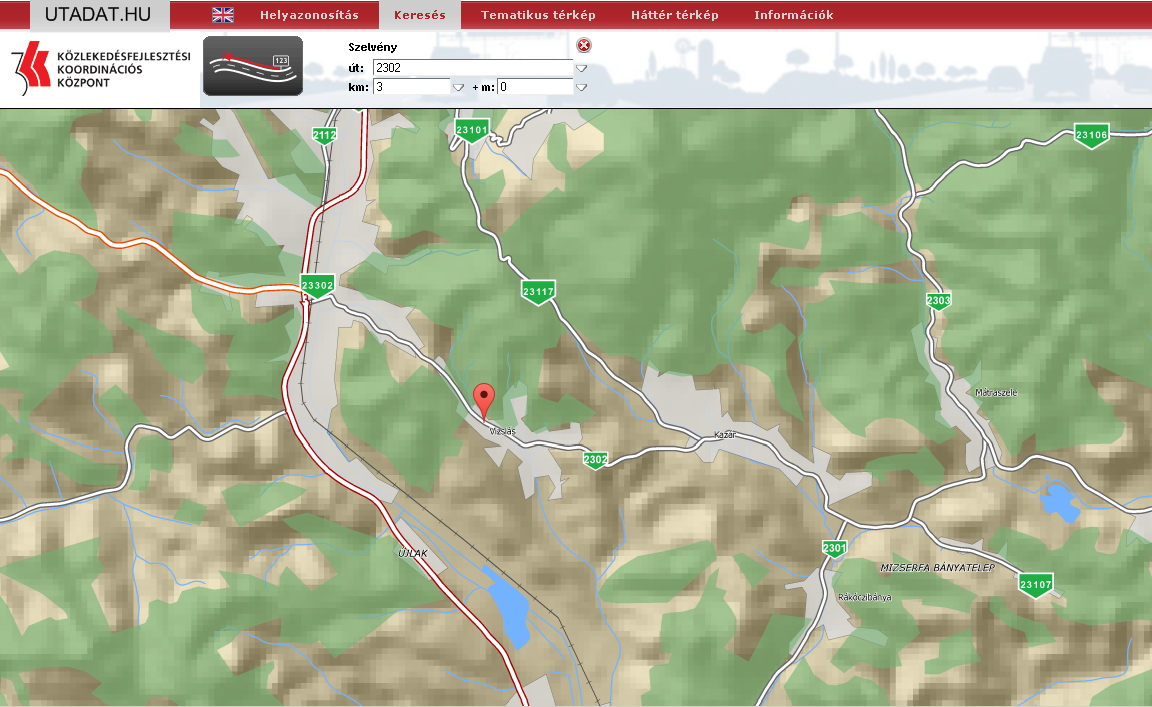1152x707 pixels.
Task: Click the red location pin marker
Action: 484,400
